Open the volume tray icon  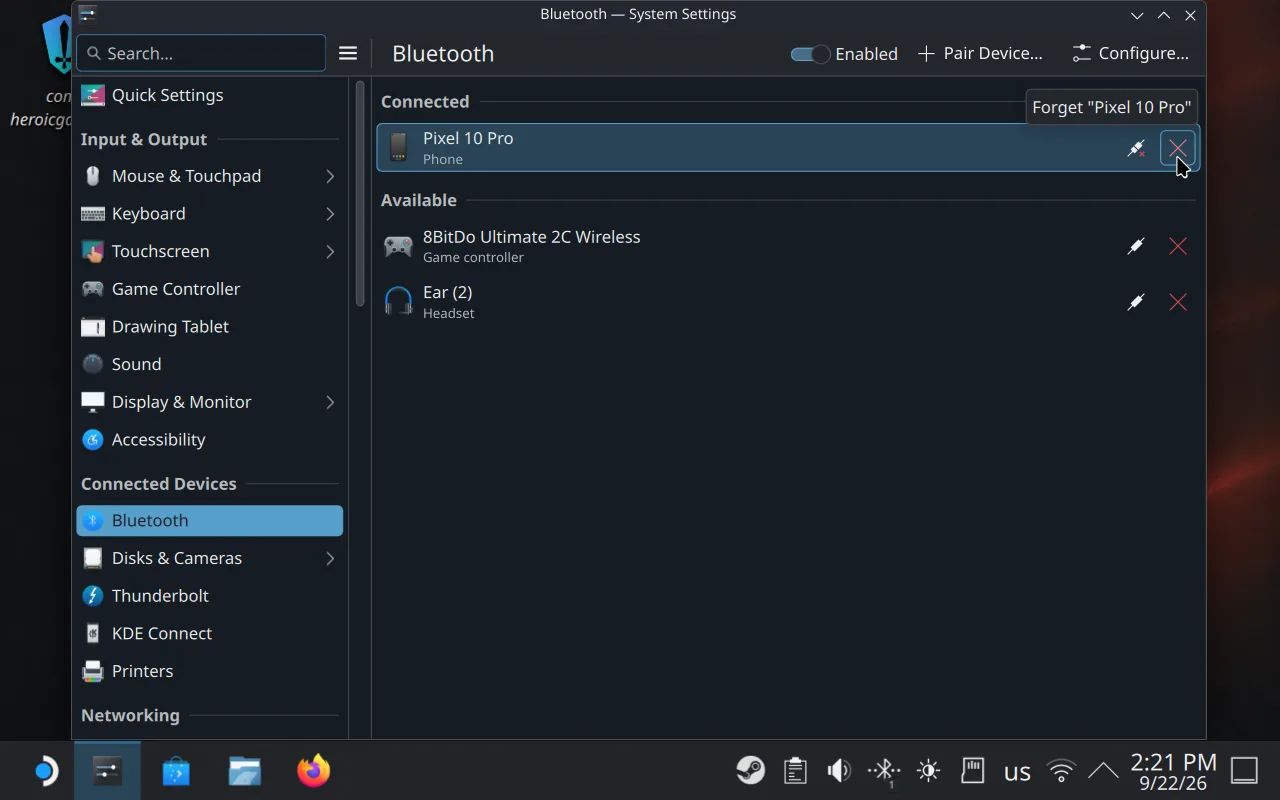click(839, 770)
